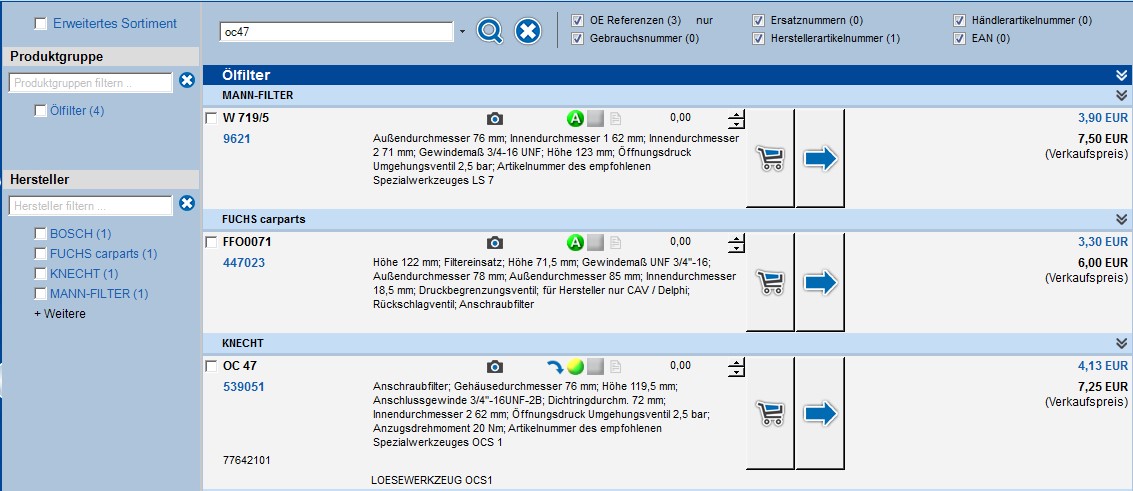This screenshot has width=1133, height=491.
Task: Tick the KNECHT (1) manufacturer checkbox
Action: tap(40, 274)
